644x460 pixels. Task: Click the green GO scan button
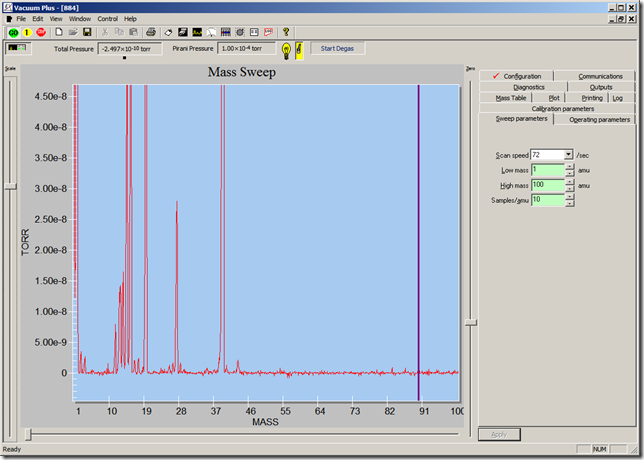pos(13,32)
